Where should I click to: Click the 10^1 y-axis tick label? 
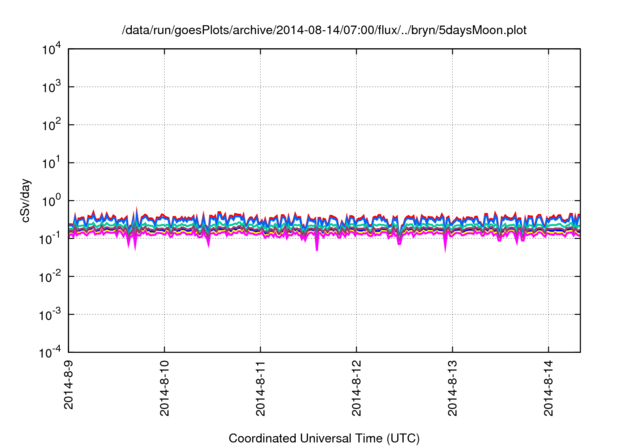(x=51, y=163)
